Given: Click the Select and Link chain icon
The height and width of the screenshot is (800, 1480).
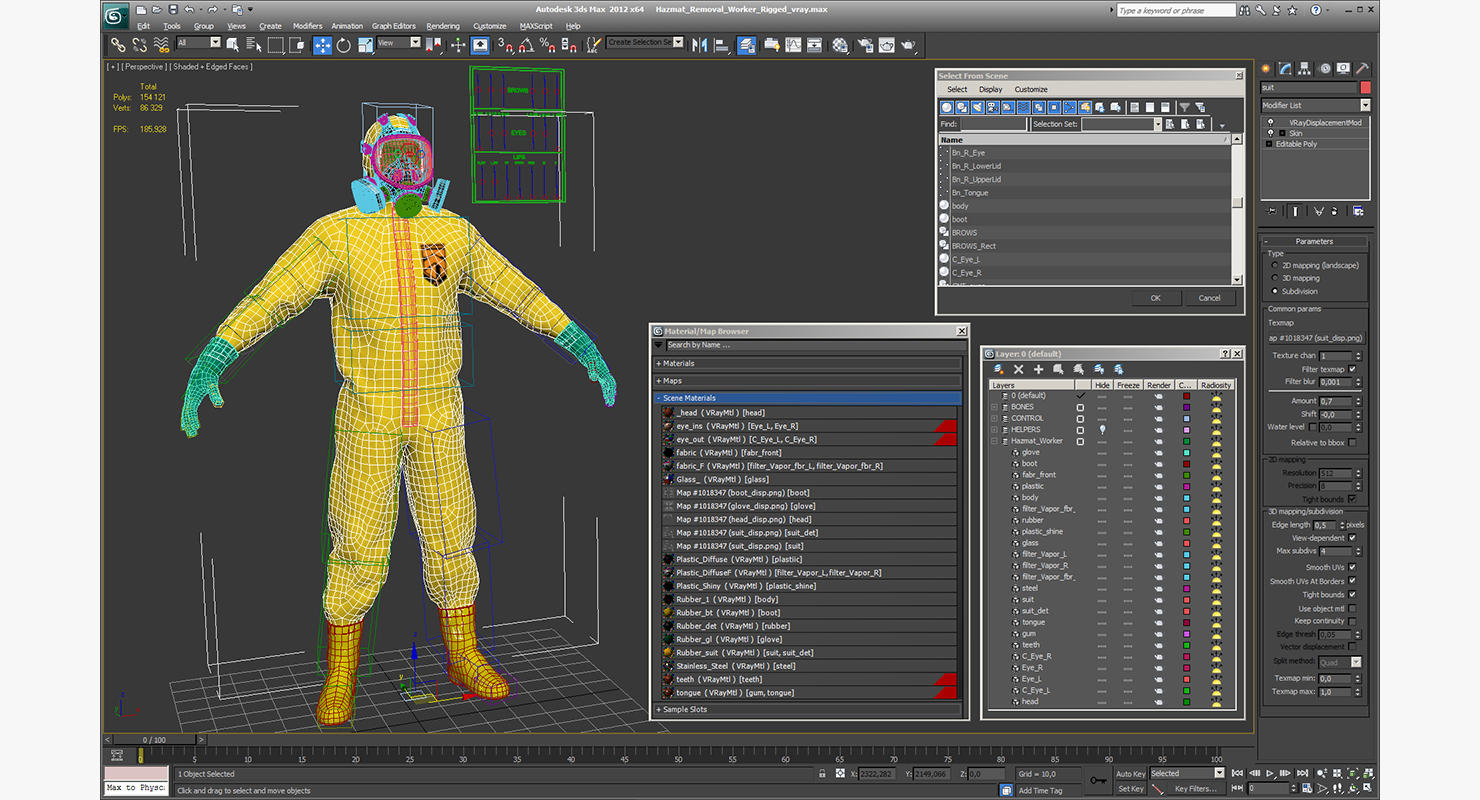Looking at the screenshot, I should coord(118,45).
